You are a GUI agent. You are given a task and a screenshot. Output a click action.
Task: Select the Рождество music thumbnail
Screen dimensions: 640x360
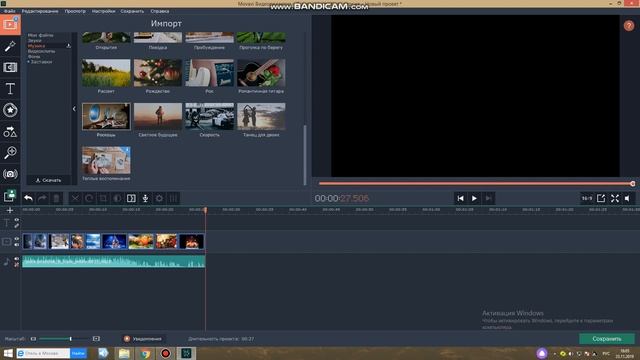(158, 73)
